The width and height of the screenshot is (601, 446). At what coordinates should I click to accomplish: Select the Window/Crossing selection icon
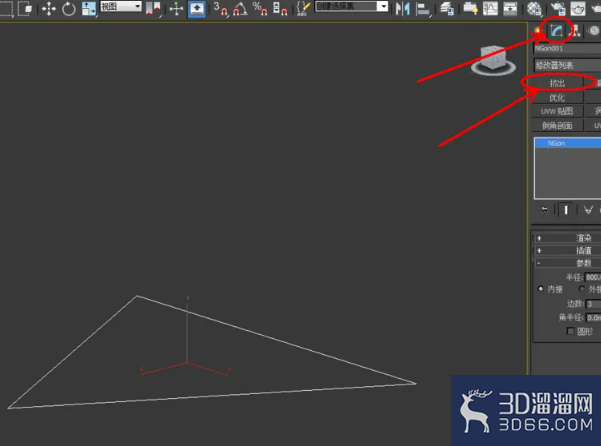click(x=25, y=8)
